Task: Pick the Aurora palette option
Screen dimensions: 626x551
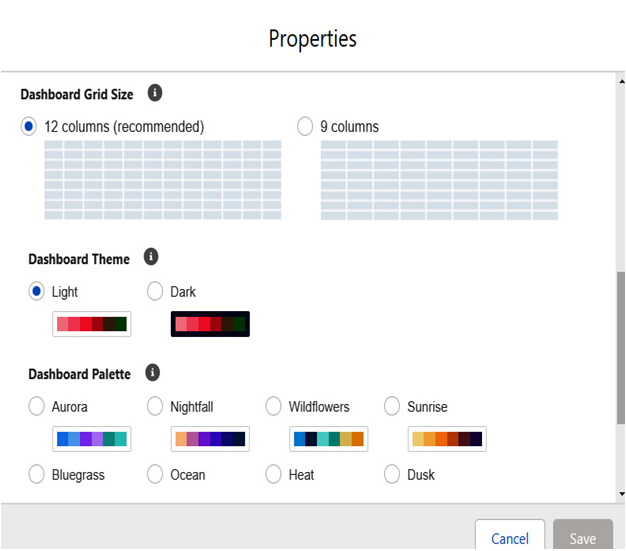Action: tap(36, 406)
